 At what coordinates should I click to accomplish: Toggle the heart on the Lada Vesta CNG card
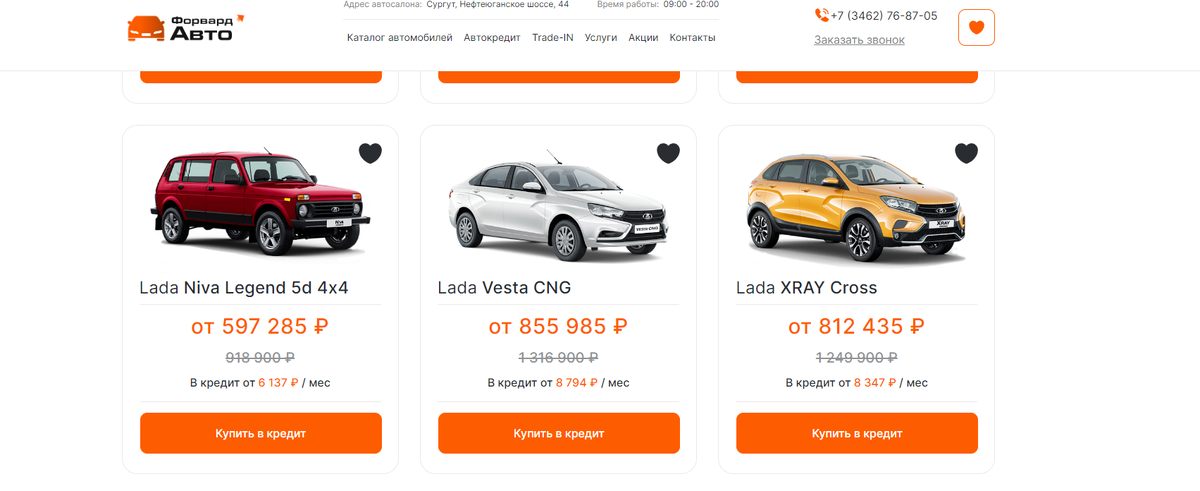[668, 153]
